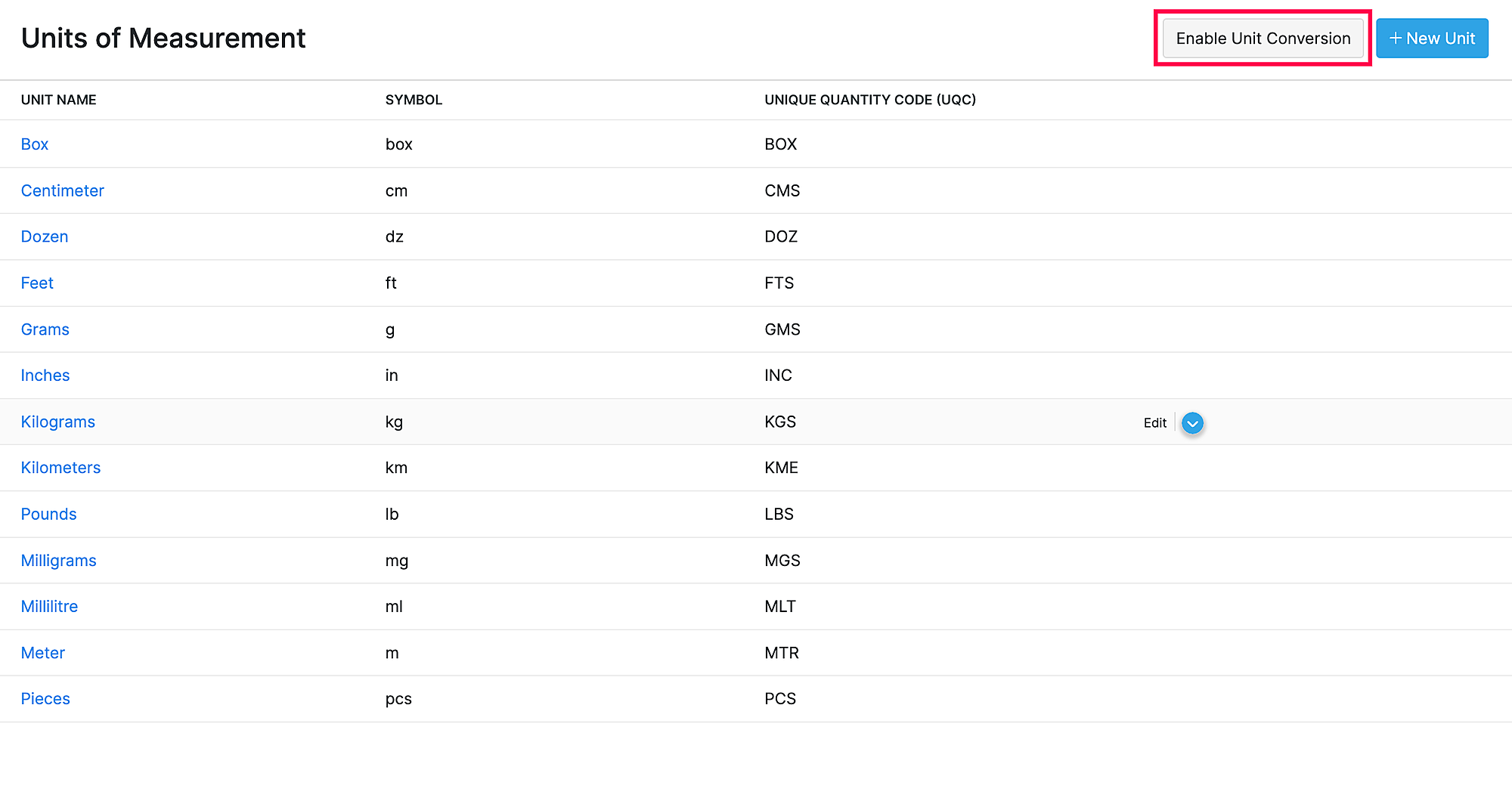
Task: Open the Kilograms unit link
Action: 58,422
